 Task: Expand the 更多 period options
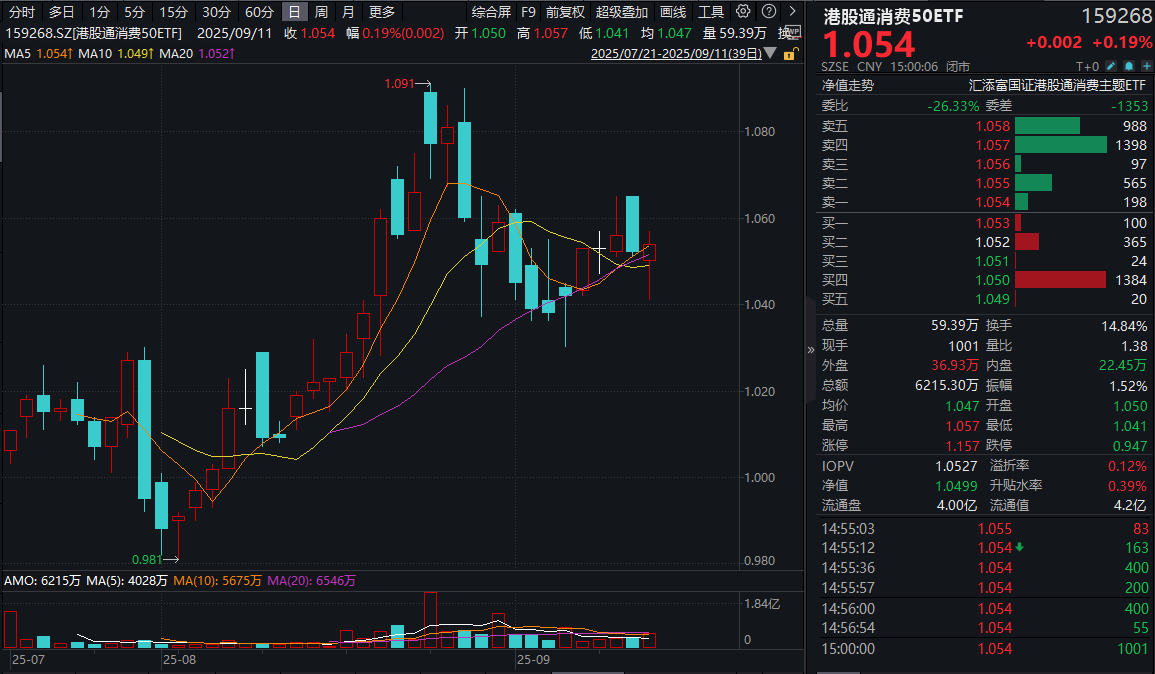coord(381,12)
